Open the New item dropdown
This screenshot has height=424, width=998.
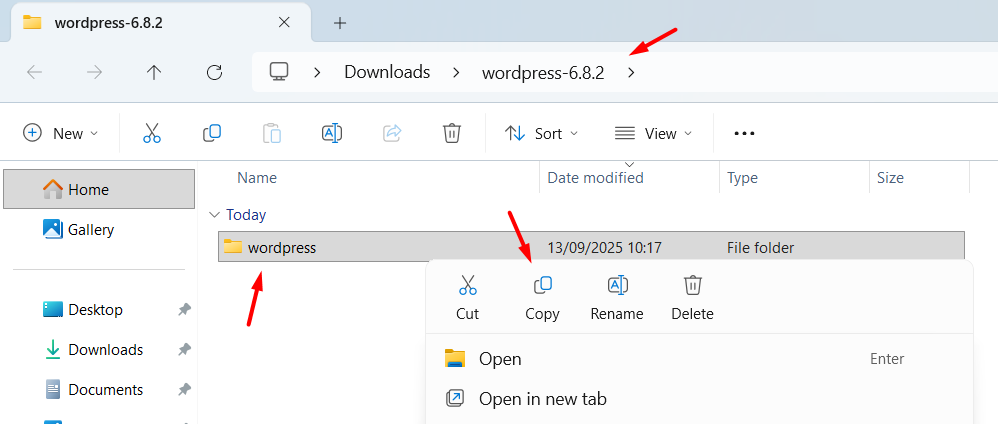pos(61,133)
